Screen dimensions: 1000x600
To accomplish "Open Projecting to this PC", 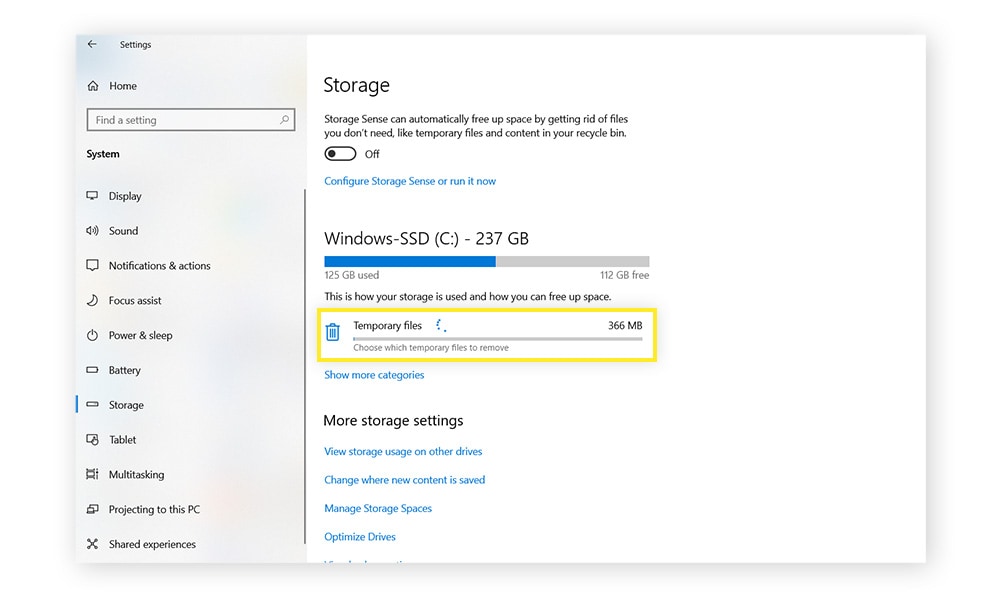I will (x=154, y=509).
